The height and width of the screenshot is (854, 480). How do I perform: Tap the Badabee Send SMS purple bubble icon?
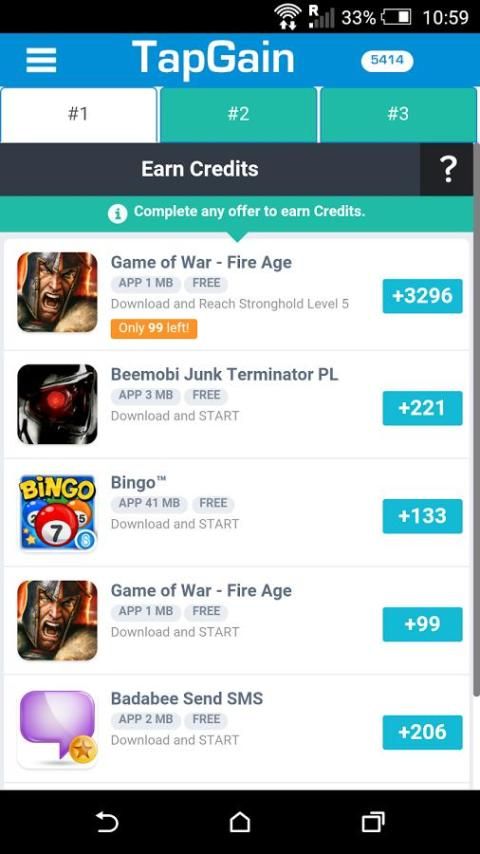pyautogui.click(x=57, y=729)
